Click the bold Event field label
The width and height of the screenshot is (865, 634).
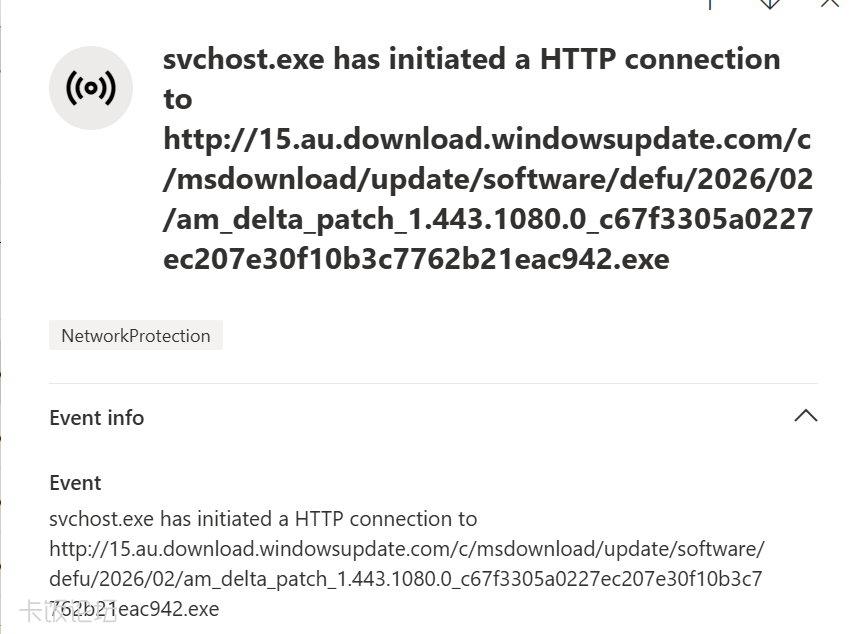[75, 483]
